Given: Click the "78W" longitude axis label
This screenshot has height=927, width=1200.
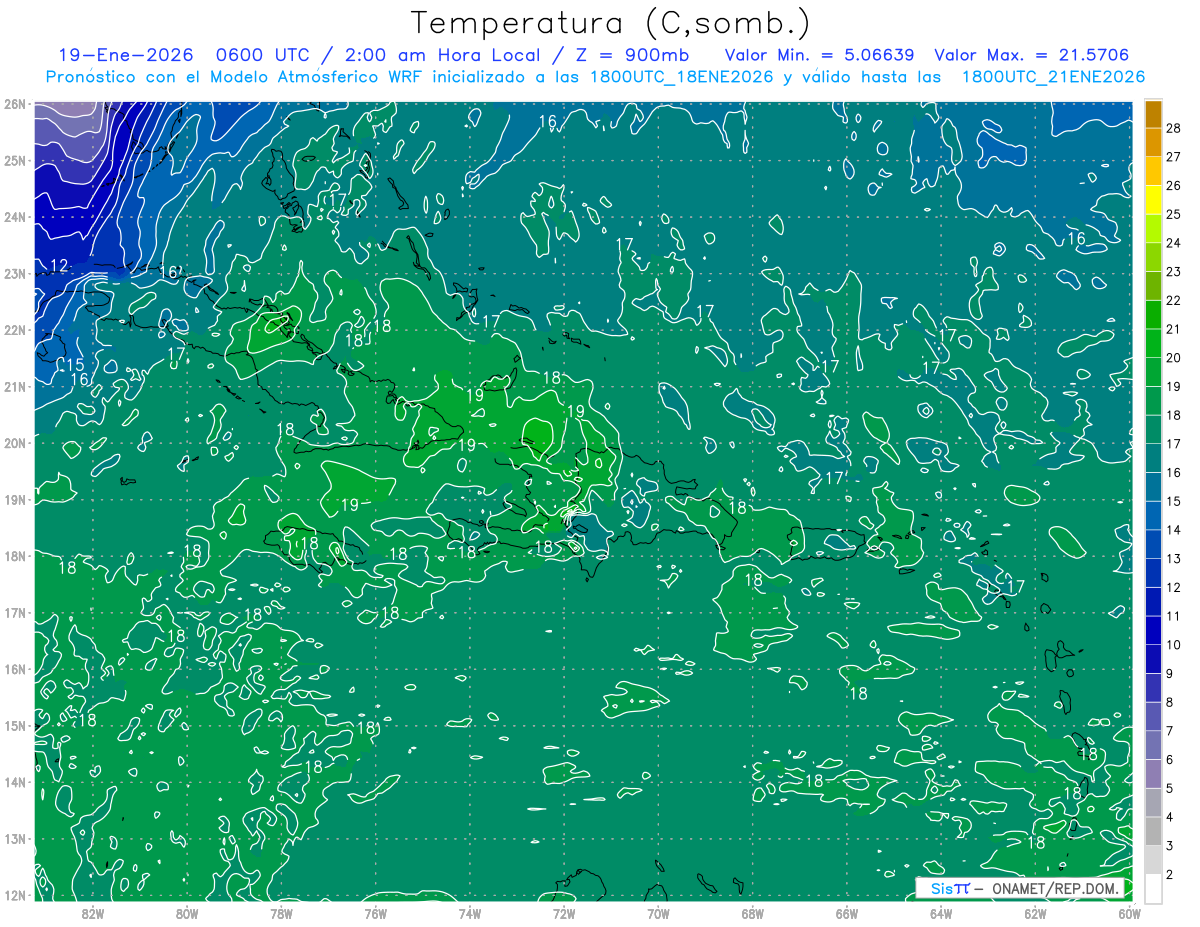Looking at the screenshot, I should tap(281, 913).
